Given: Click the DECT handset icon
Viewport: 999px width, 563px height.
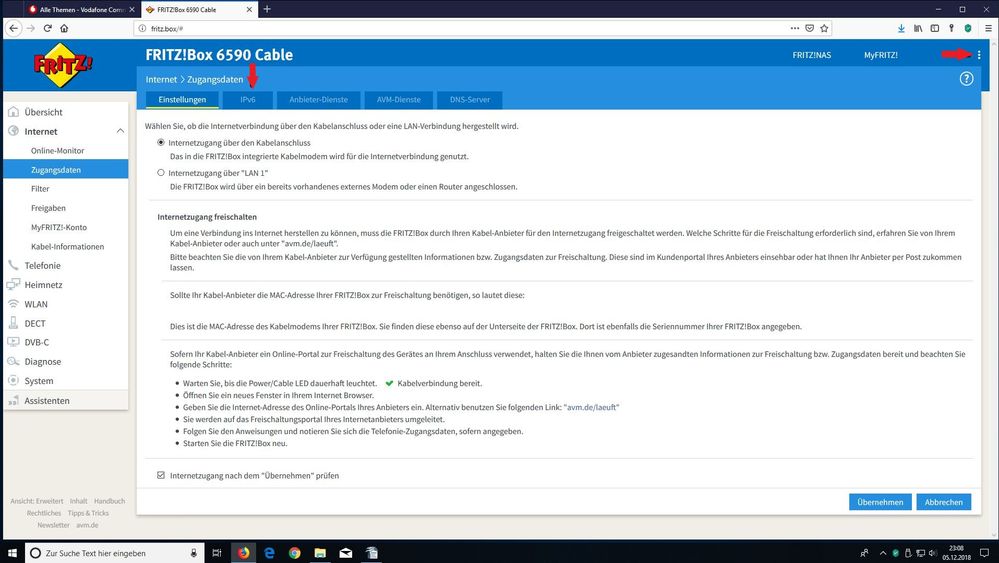Looking at the screenshot, I should coord(13,323).
